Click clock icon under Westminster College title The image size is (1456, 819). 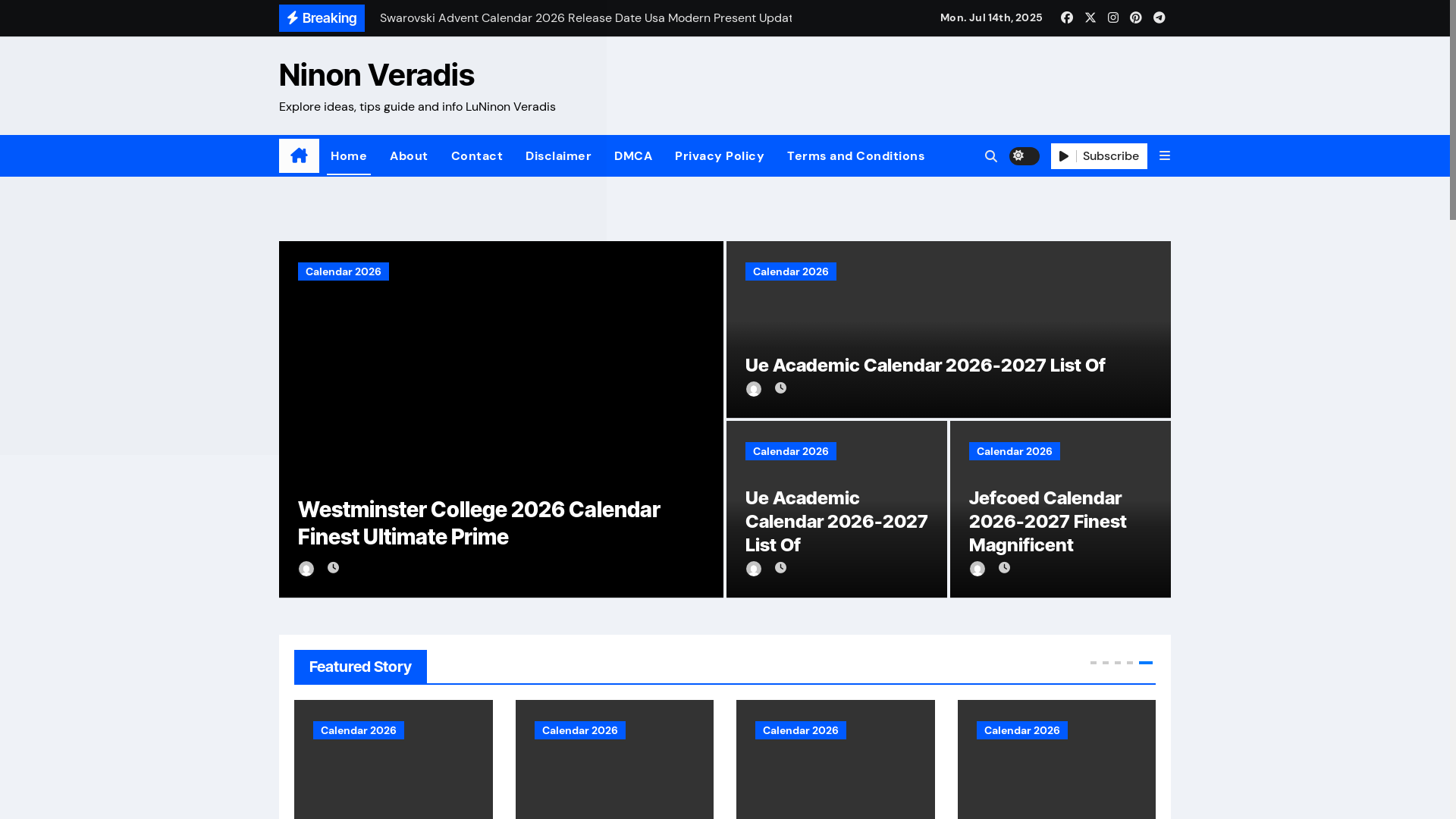(x=333, y=567)
